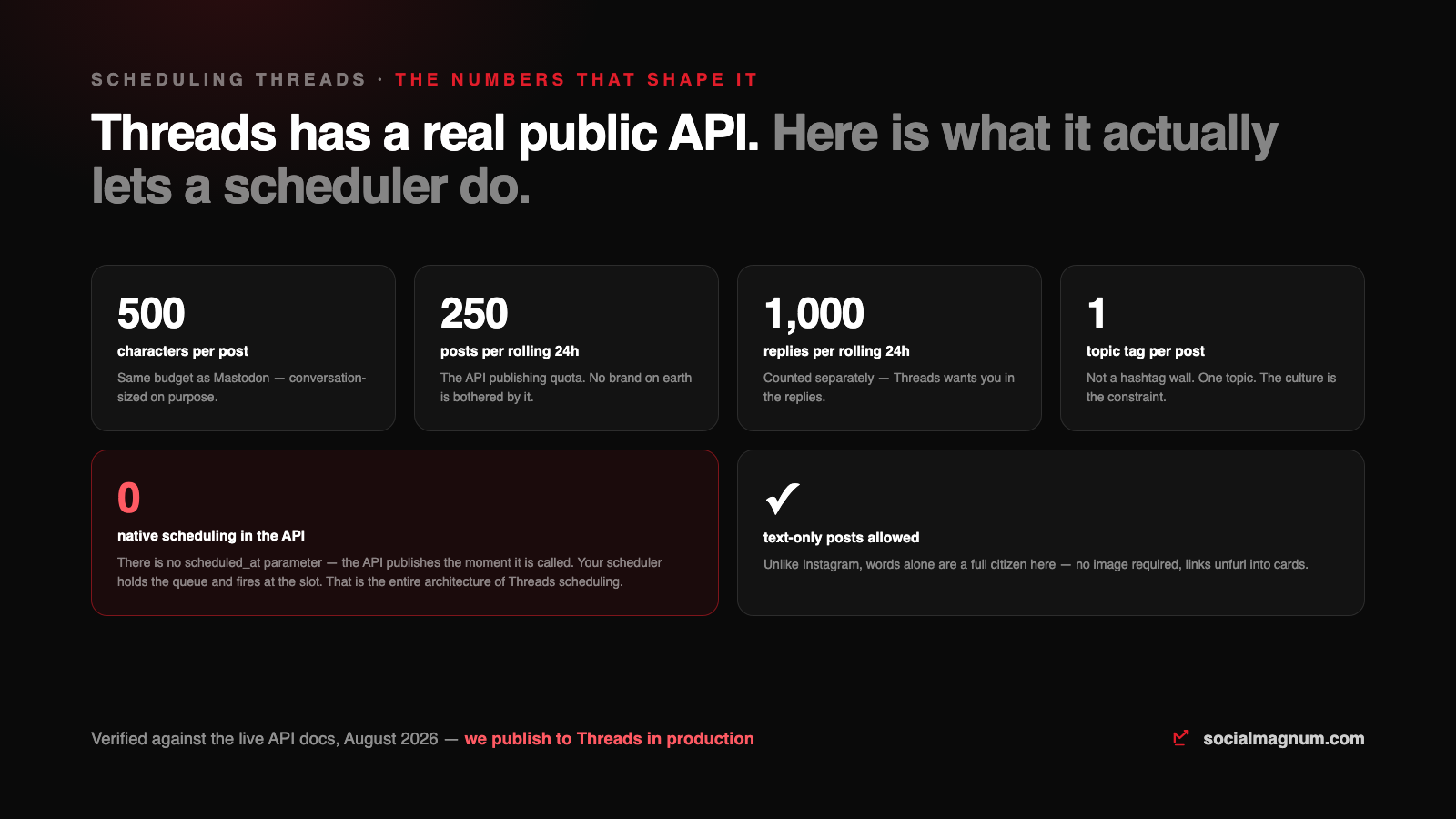Click 'replies per rolling 24h' label
Screen dimensions: 1456x819
836,351
